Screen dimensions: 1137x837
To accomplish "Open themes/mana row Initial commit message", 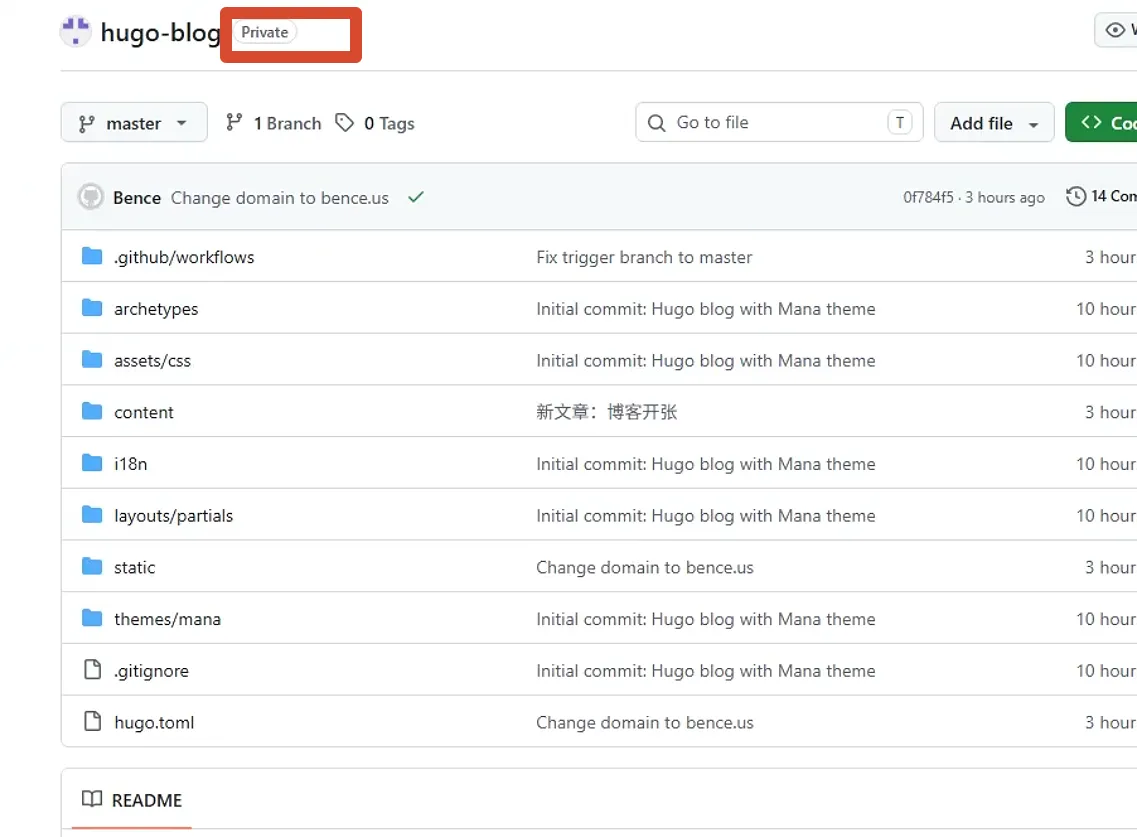I will coord(706,619).
